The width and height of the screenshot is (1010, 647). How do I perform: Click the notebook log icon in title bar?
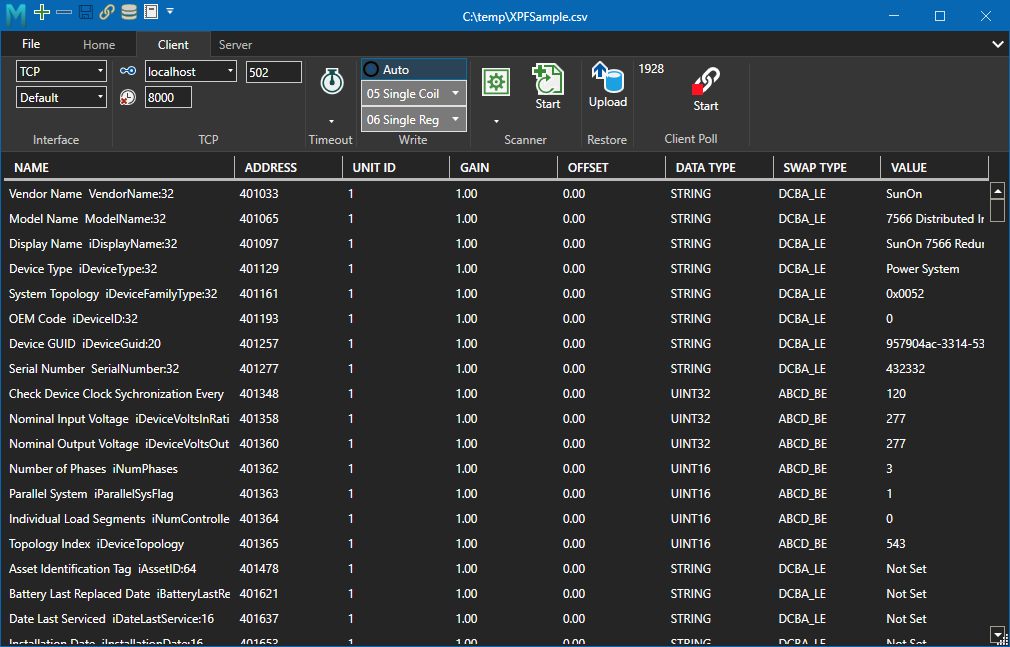(x=151, y=12)
